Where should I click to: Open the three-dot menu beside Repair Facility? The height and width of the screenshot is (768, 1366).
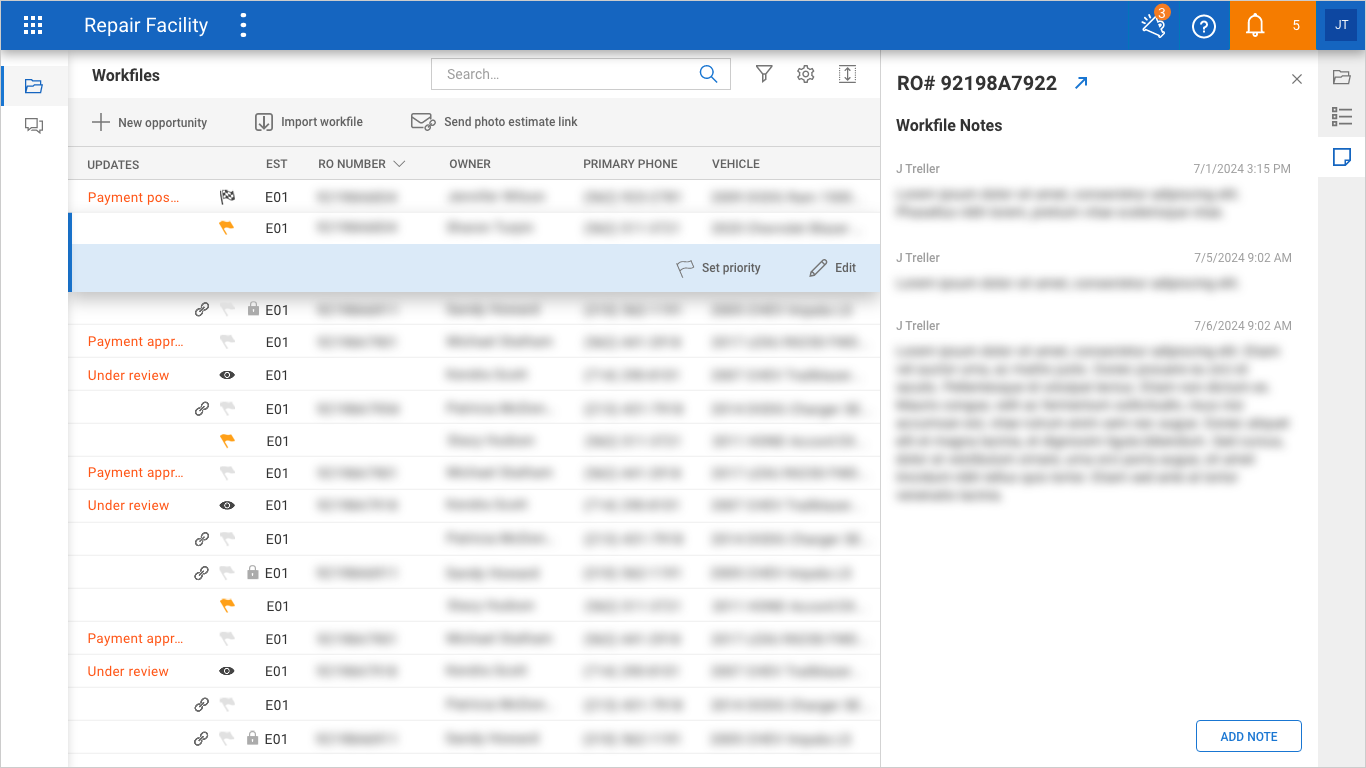pyautogui.click(x=244, y=26)
